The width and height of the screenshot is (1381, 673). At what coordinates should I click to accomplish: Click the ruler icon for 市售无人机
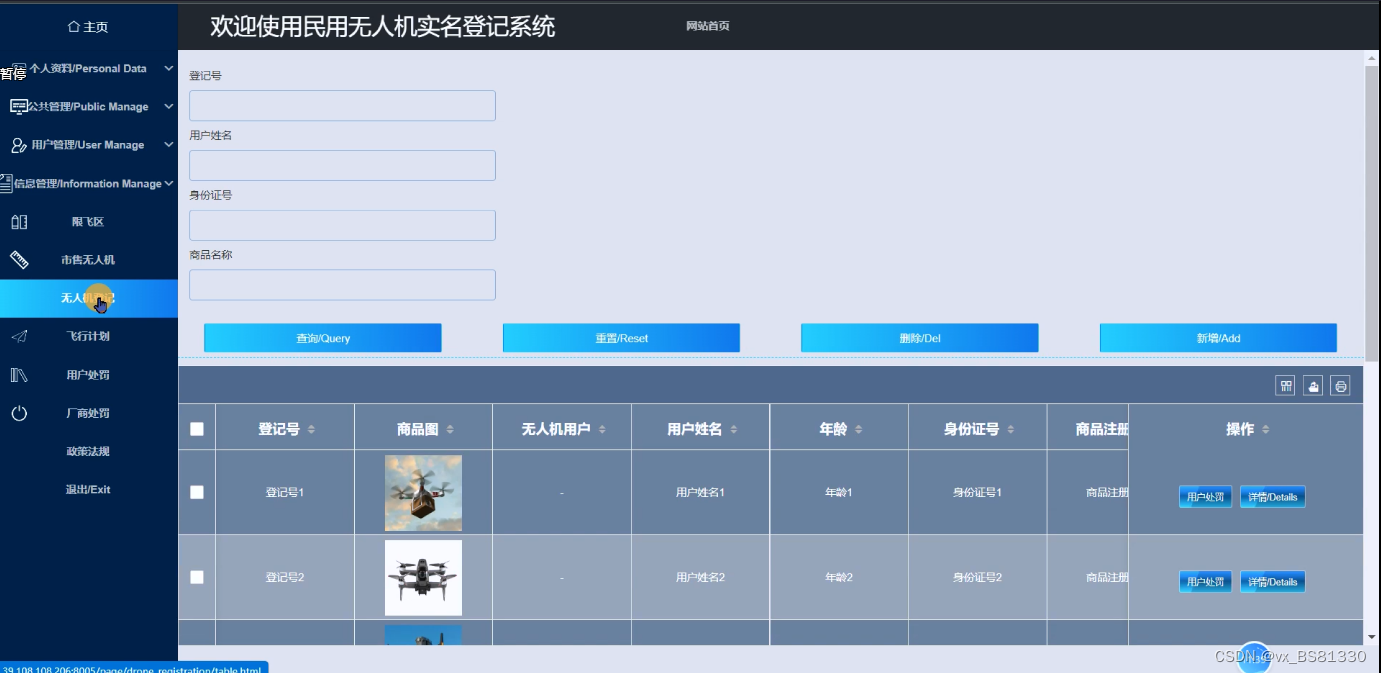(19, 260)
